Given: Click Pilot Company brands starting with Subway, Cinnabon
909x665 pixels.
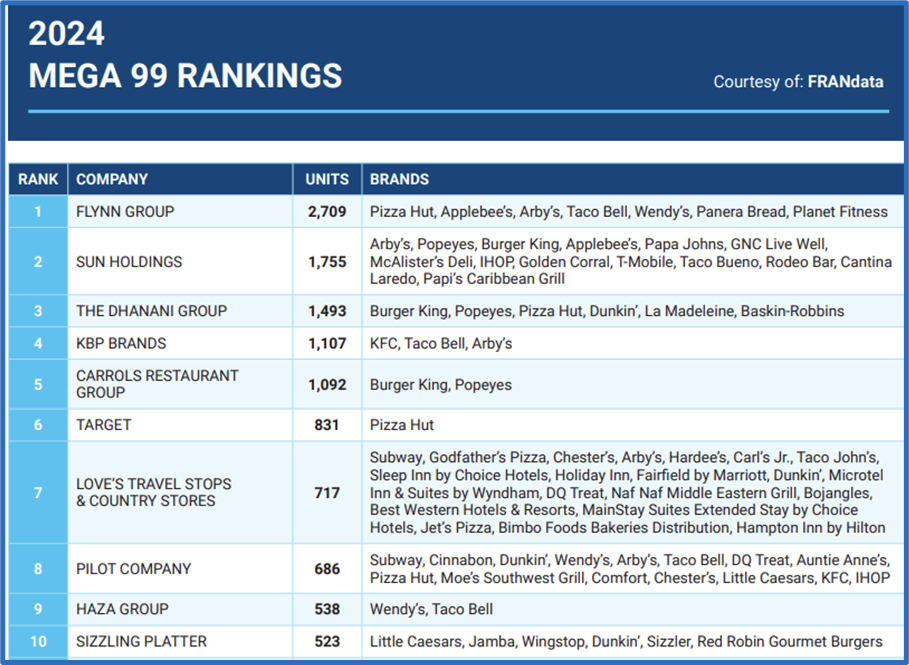Looking at the screenshot, I should [x=632, y=569].
